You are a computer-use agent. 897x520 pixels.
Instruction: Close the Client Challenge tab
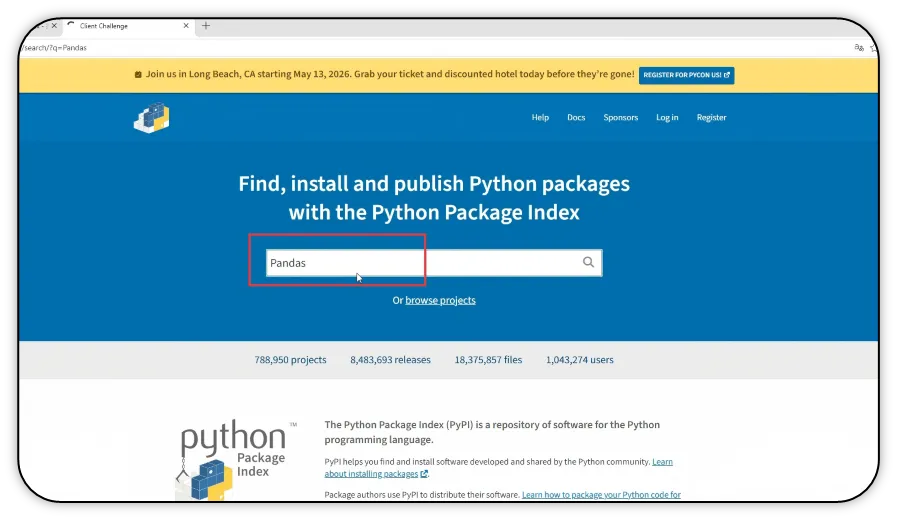click(186, 26)
